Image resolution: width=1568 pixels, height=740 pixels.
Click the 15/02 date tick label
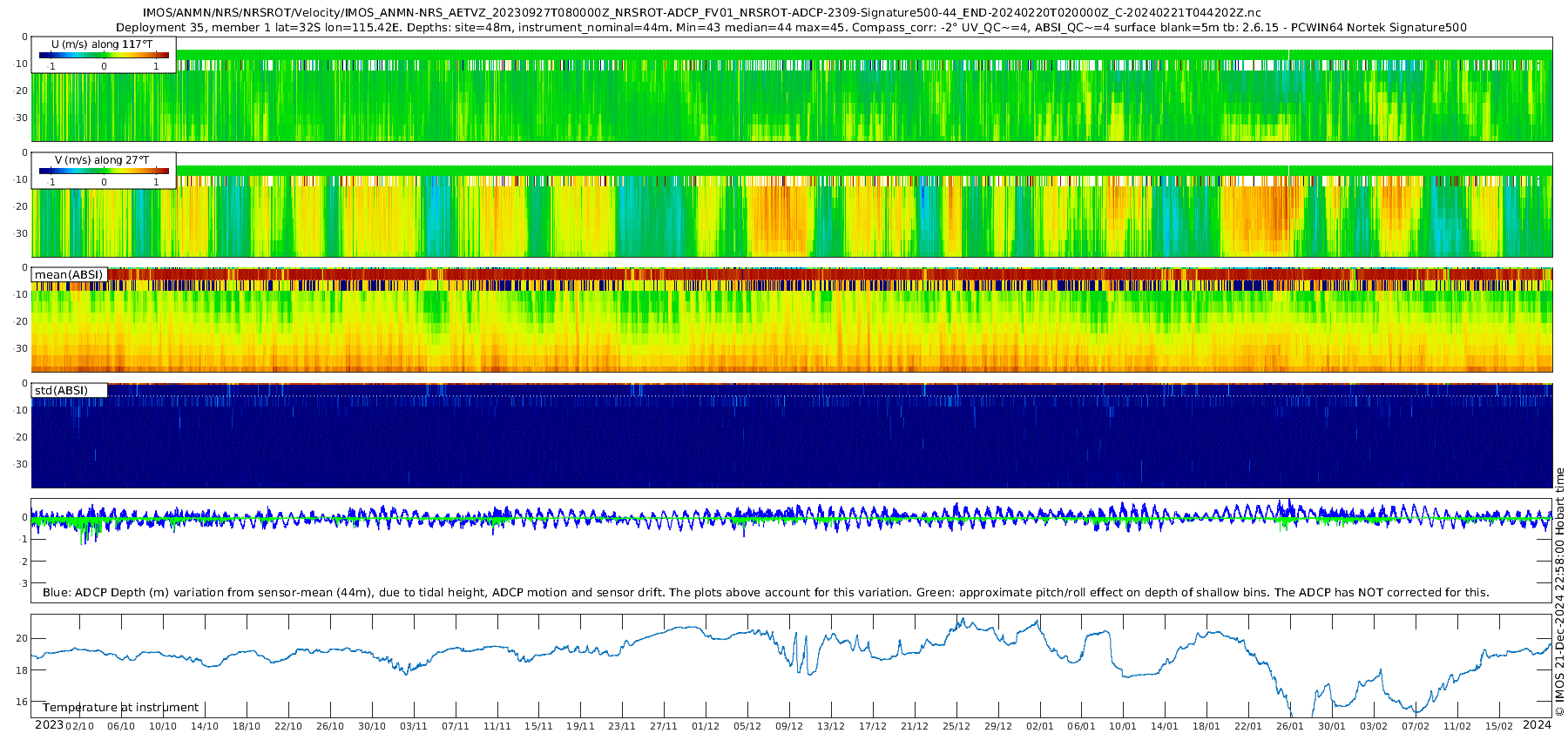[1498, 726]
